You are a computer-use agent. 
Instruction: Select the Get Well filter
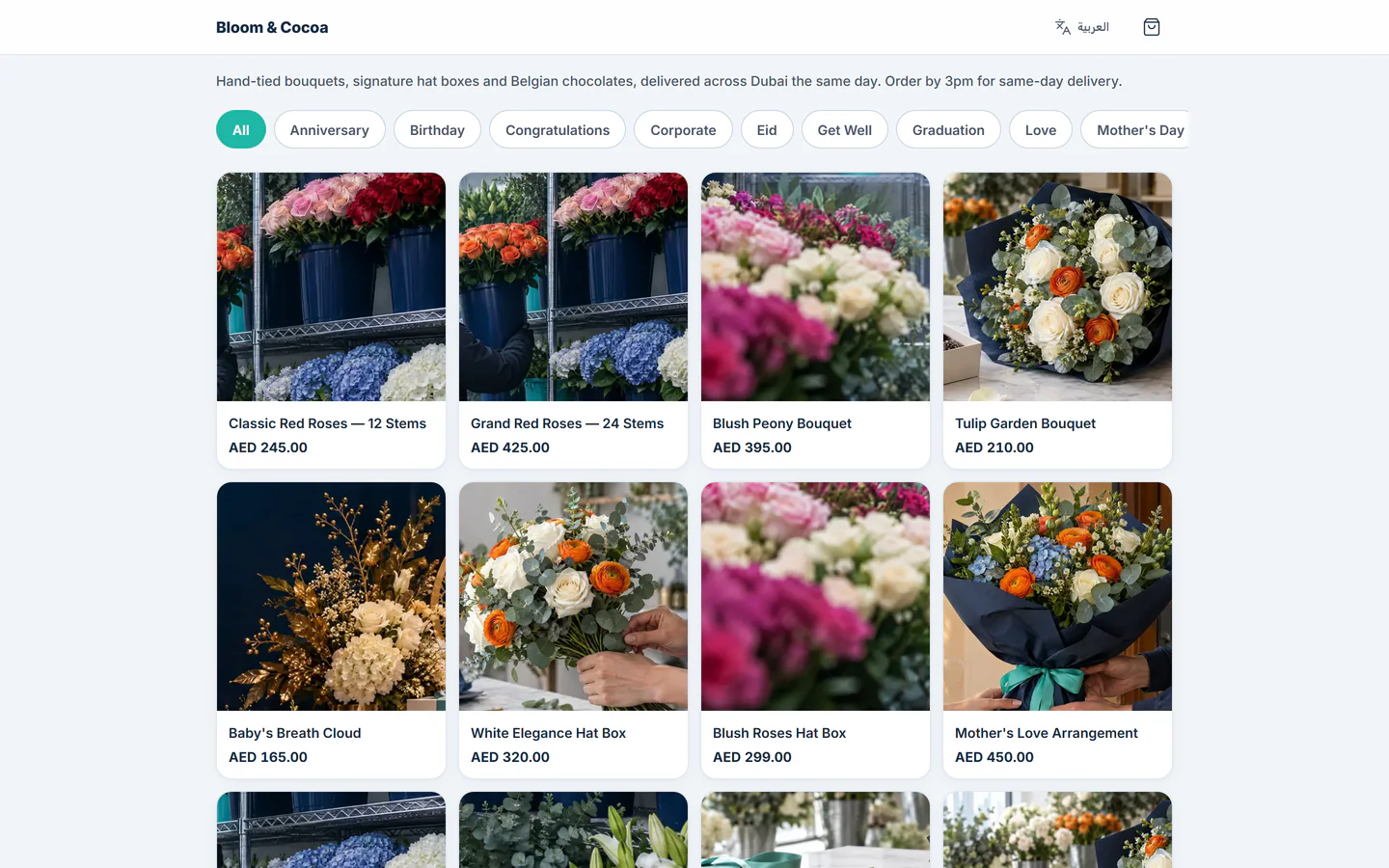point(845,129)
